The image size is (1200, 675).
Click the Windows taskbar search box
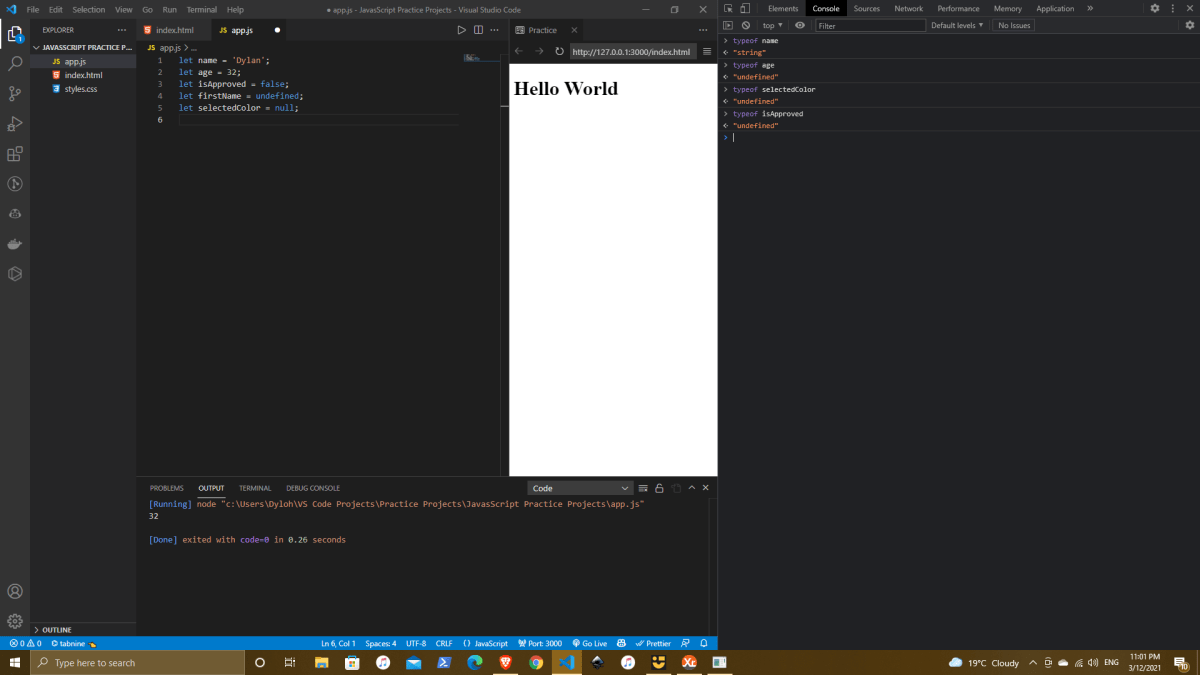point(137,662)
